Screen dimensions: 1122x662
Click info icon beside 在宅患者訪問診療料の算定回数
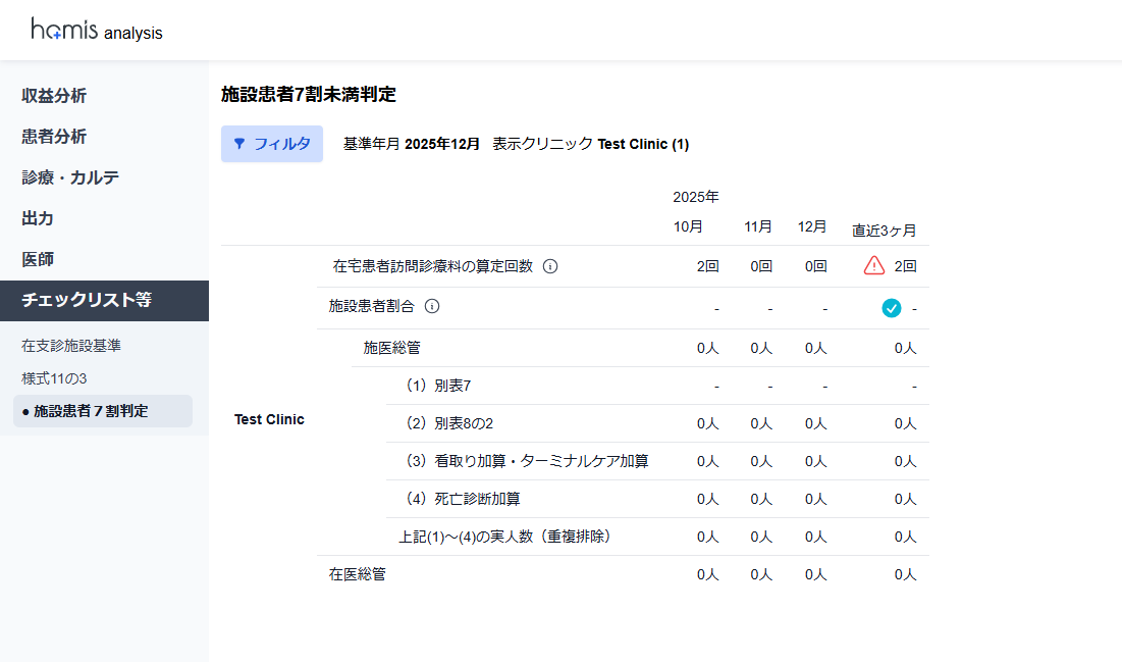pos(550,267)
